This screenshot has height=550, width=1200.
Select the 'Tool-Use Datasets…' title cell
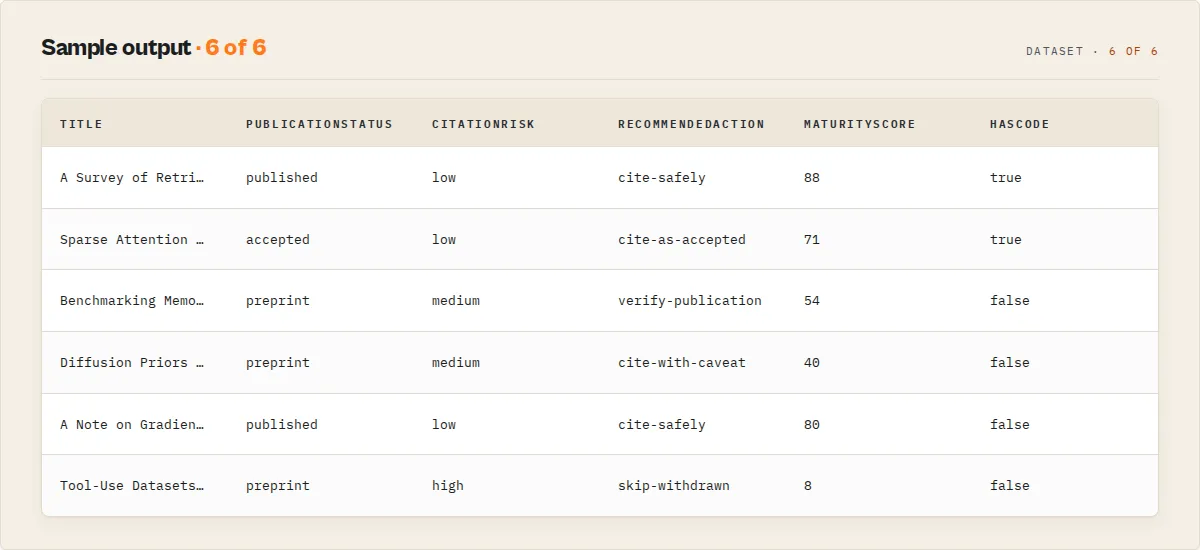pyautogui.click(x=132, y=486)
